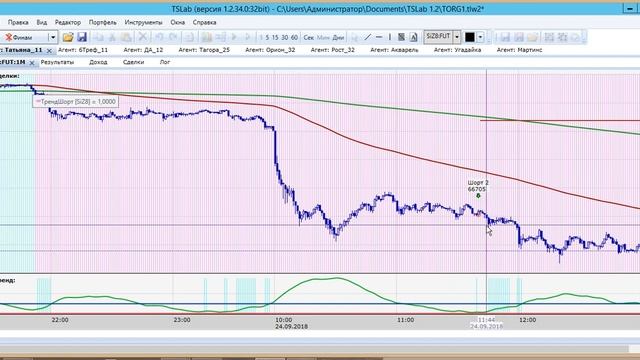Select the text label A tool
The height and width of the screenshot is (360, 640).
(413, 38)
